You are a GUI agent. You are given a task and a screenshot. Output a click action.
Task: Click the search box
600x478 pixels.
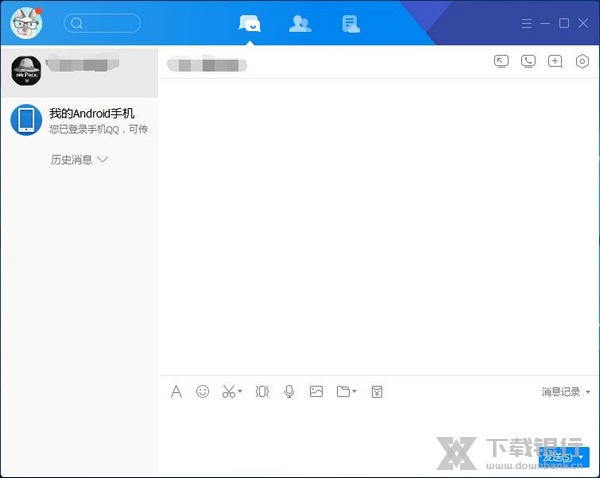(103, 23)
